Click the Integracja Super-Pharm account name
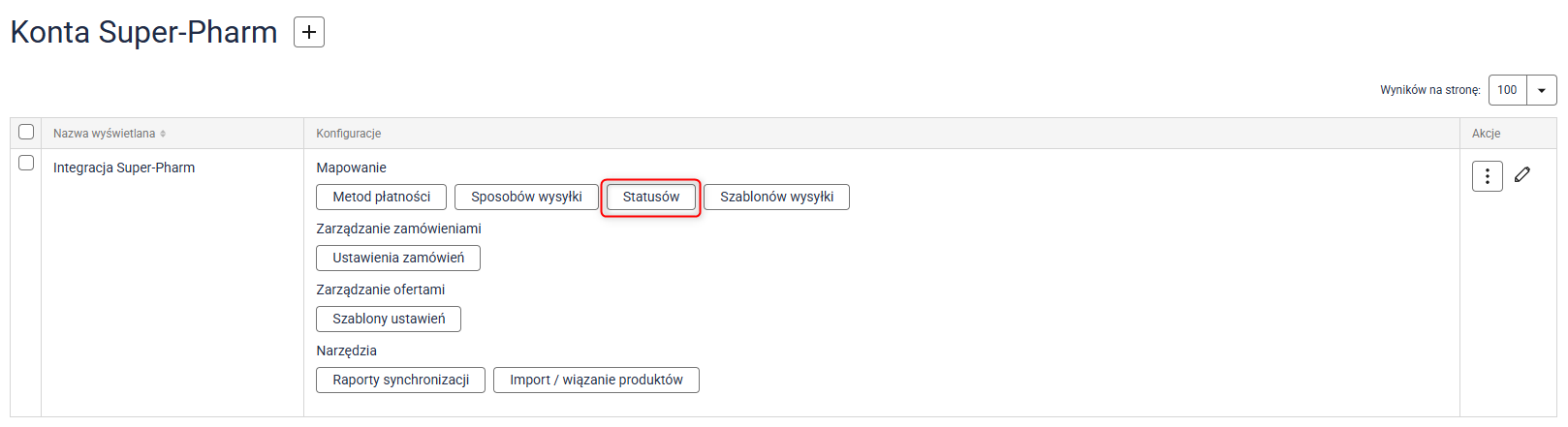 point(124,168)
